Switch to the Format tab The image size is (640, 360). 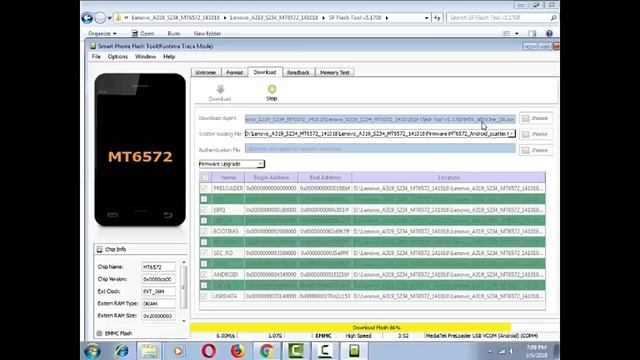pos(235,72)
